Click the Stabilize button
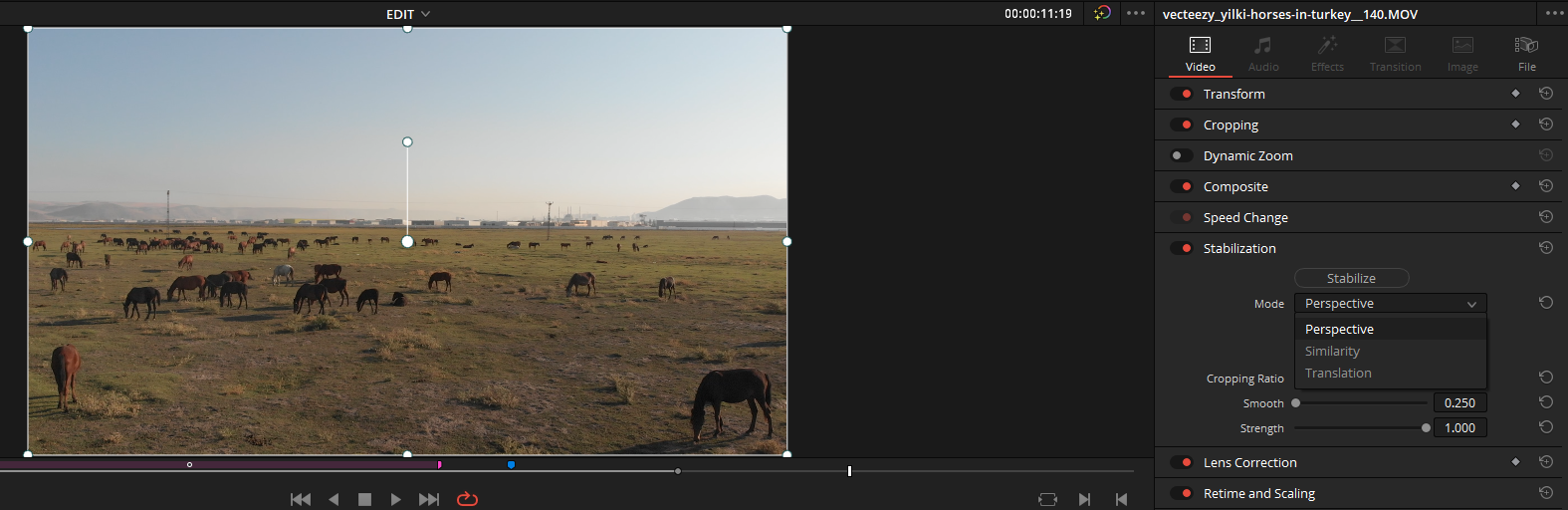 (x=1351, y=278)
